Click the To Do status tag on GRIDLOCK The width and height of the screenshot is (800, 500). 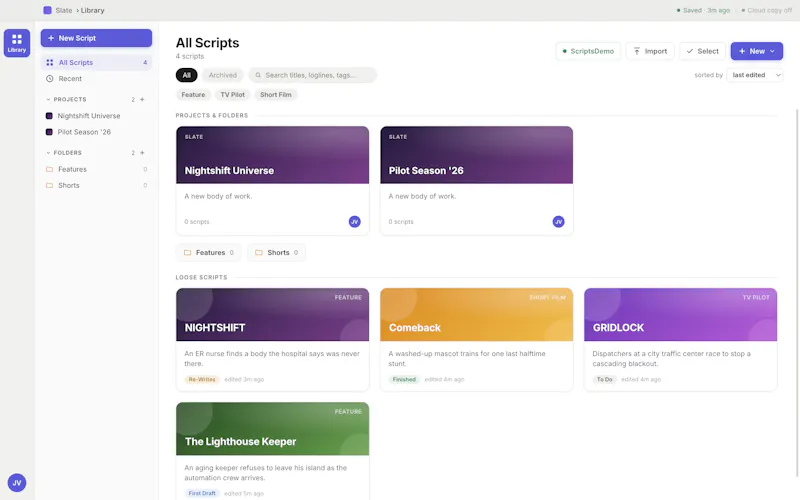(x=605, y=379)
